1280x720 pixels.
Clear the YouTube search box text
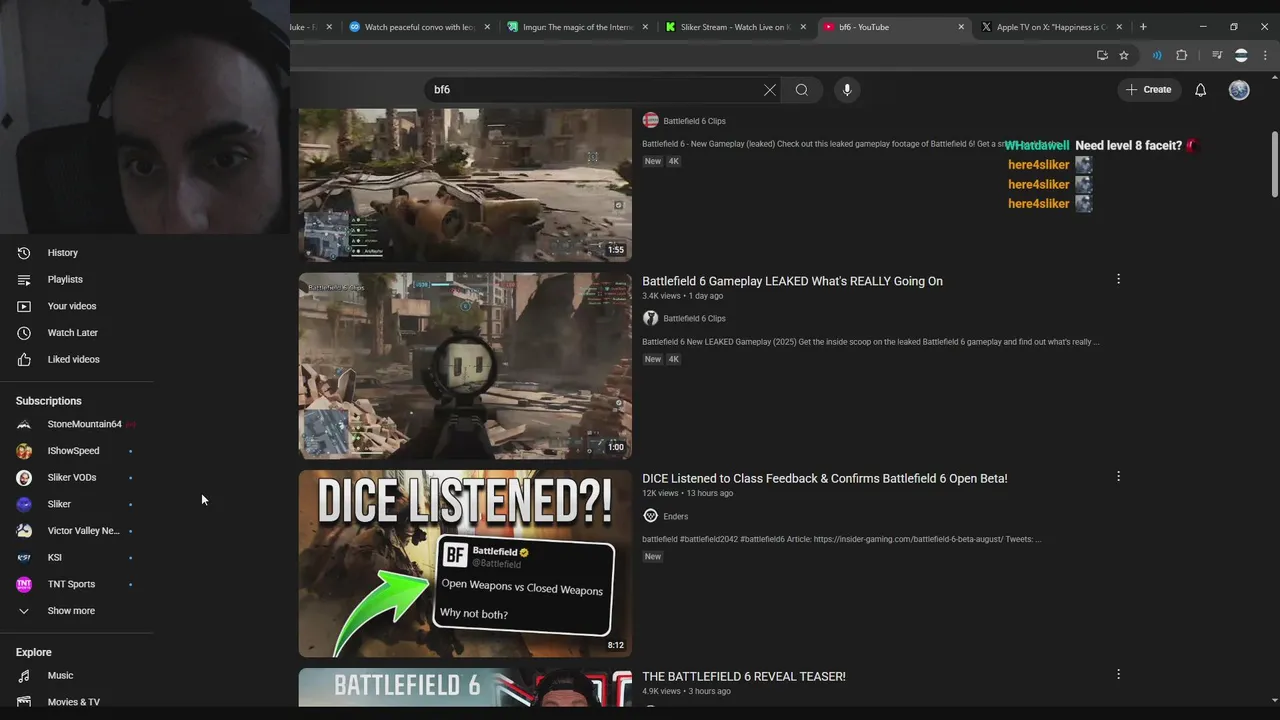point(770,90)
